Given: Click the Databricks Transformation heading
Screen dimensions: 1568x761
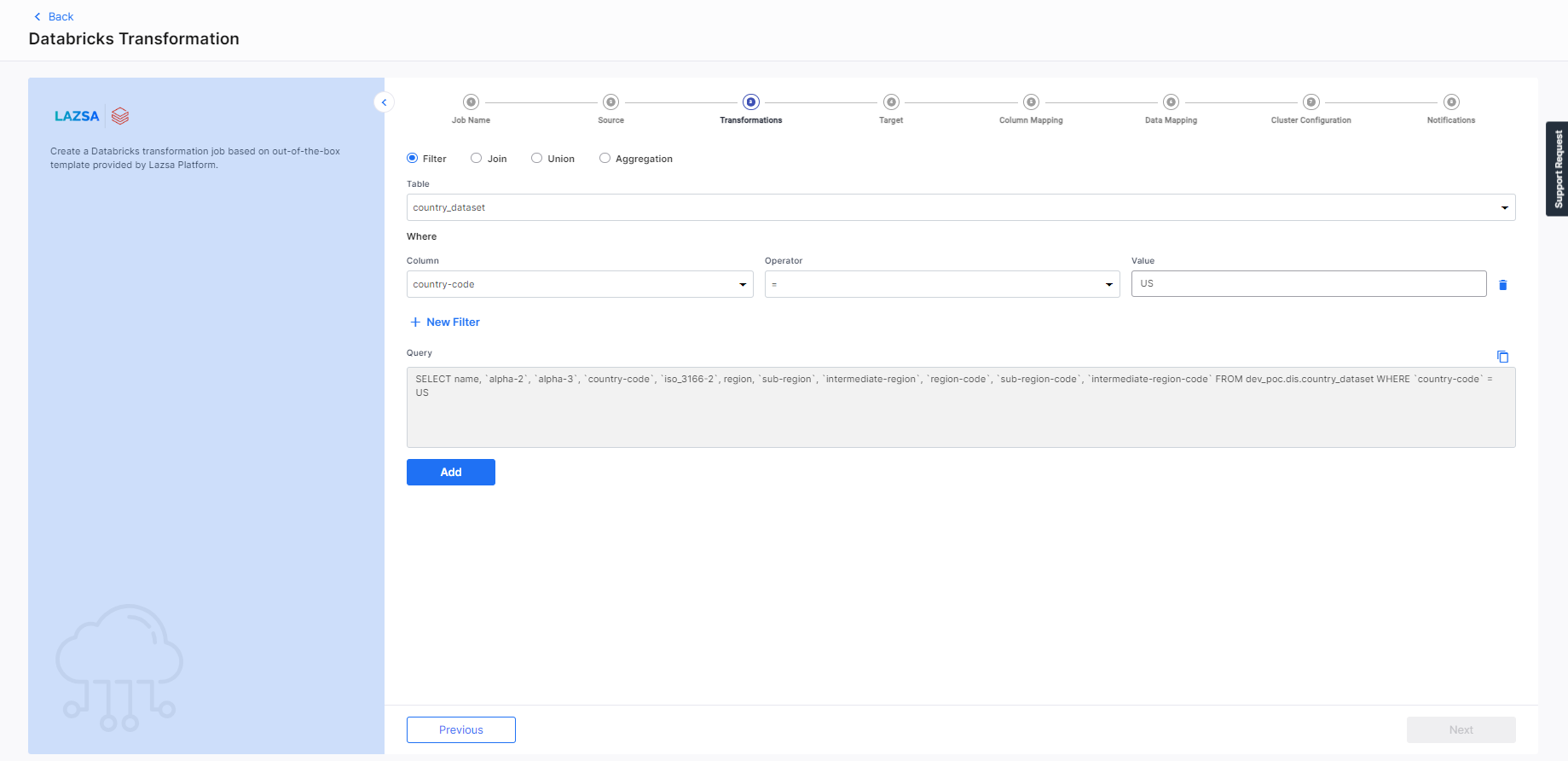Looking at the screenshot, I should (134, 39).
